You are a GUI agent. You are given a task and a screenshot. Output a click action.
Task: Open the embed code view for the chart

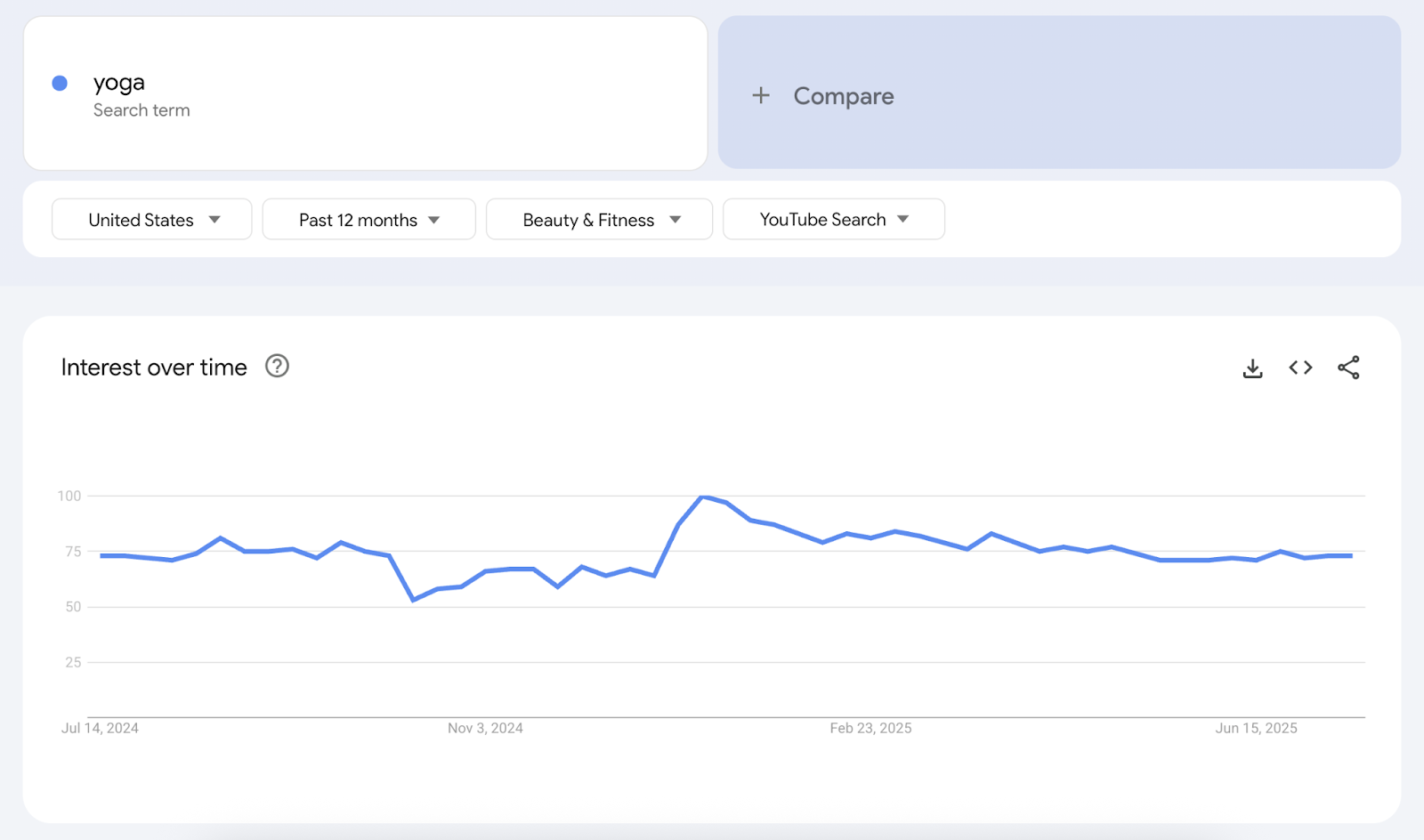[1299, 367]
